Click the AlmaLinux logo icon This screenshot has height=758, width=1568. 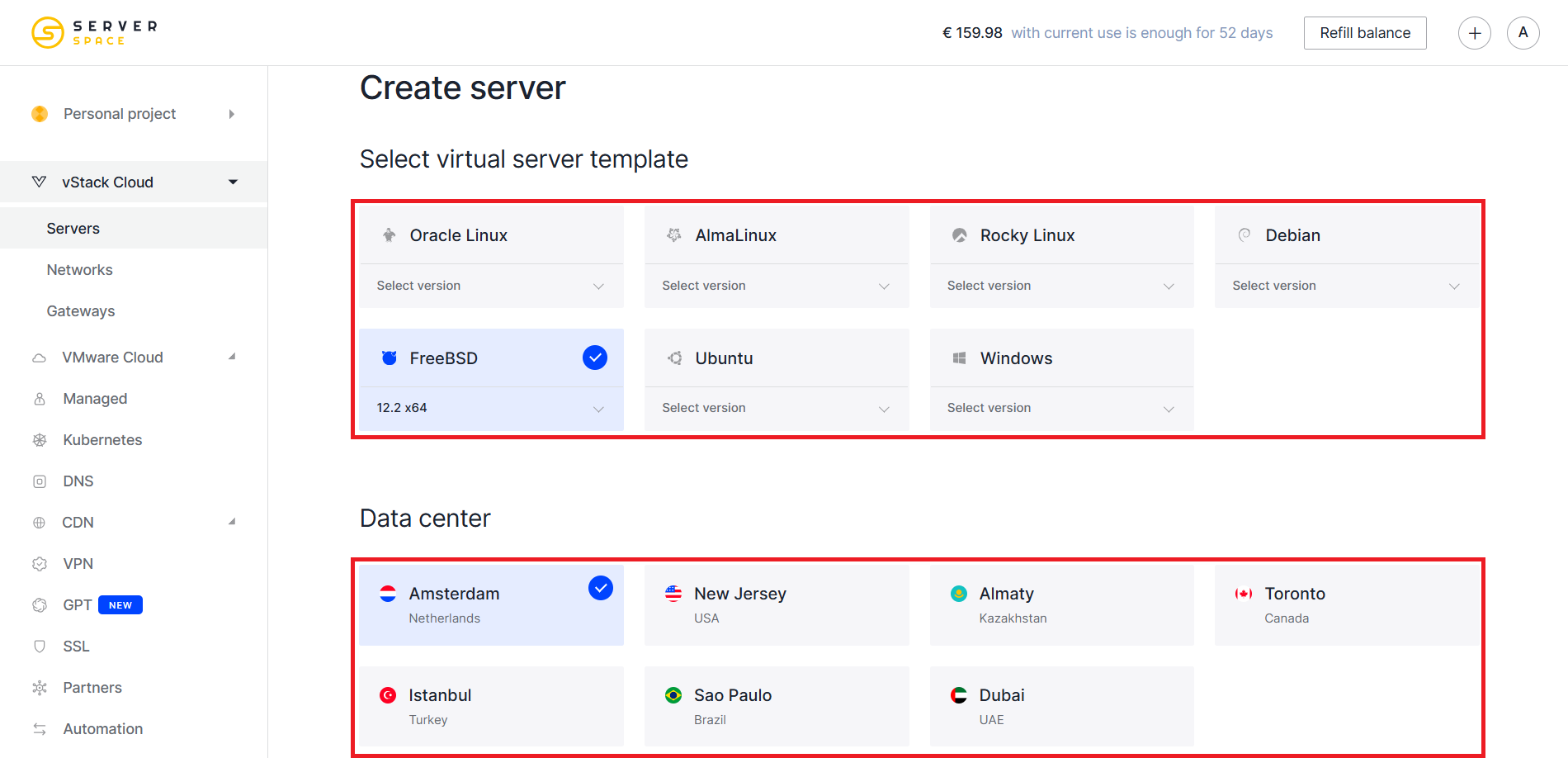674,235
